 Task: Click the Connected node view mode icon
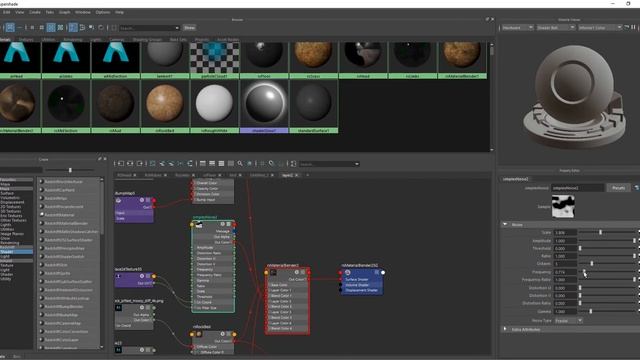(212, 164)
